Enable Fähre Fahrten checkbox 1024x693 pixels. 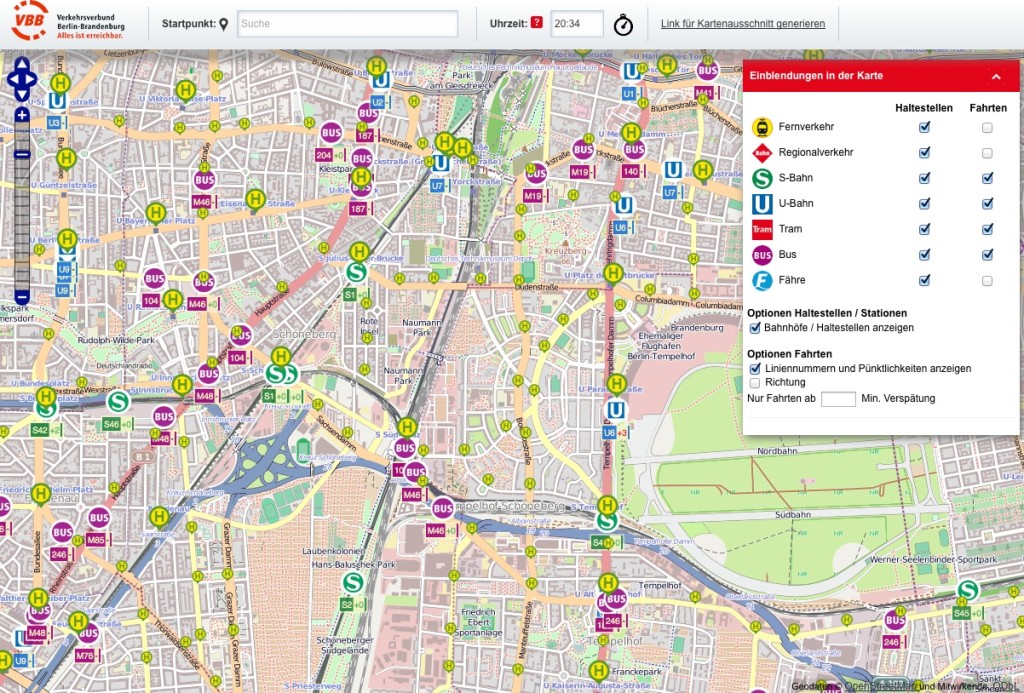pos(987,280)
